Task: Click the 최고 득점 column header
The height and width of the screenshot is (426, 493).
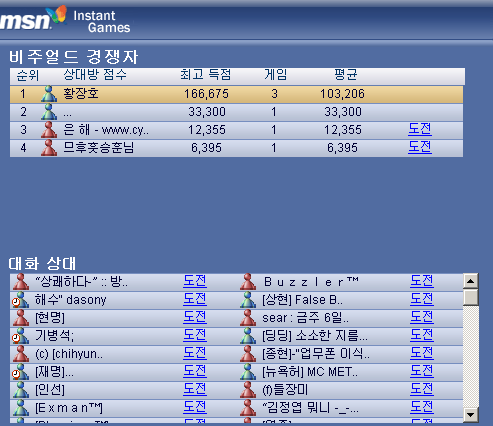Action: coord(206,75)
